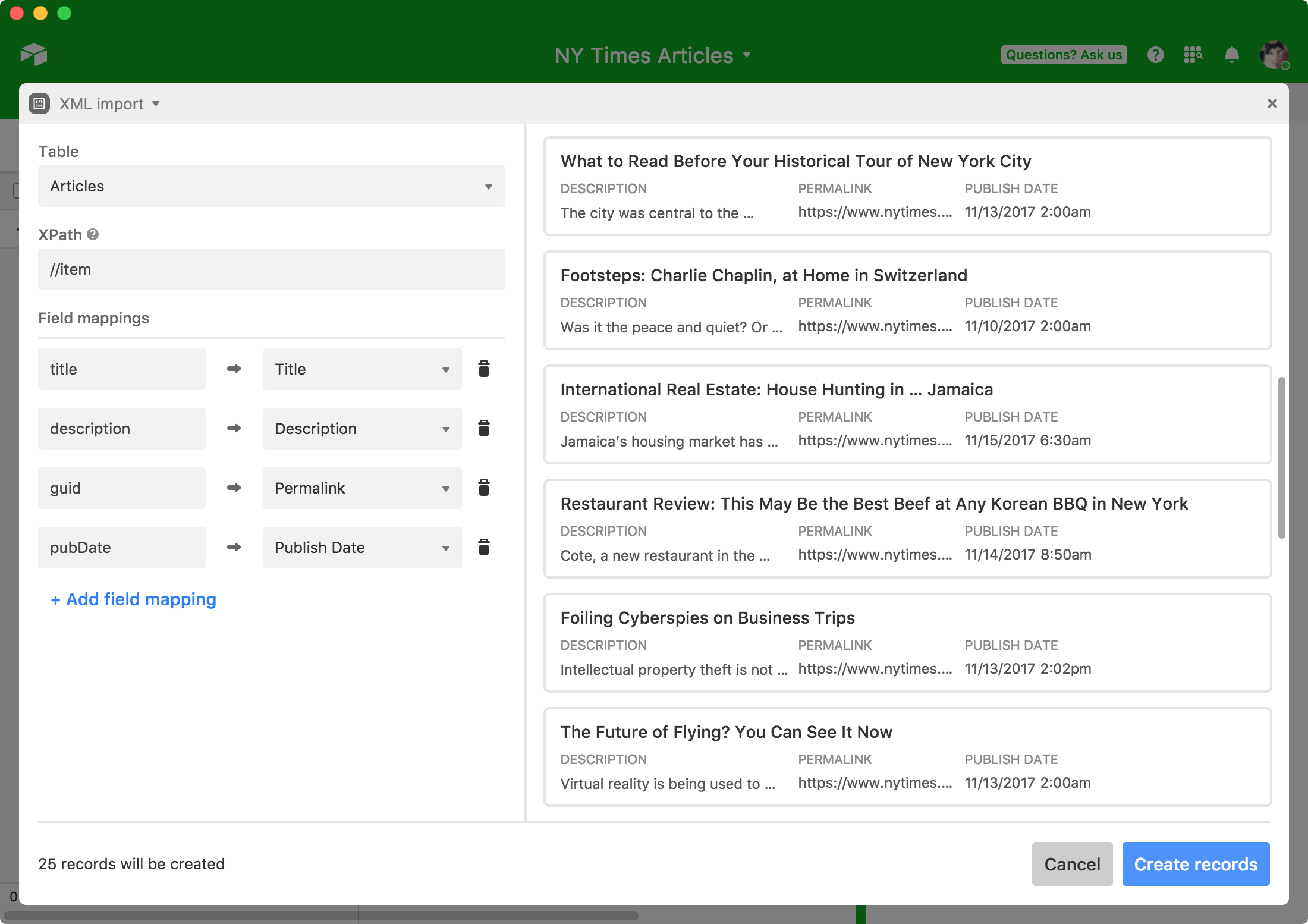Close the XML import dialog
Screen dimensions: 1308x924
coord(1272,103)
